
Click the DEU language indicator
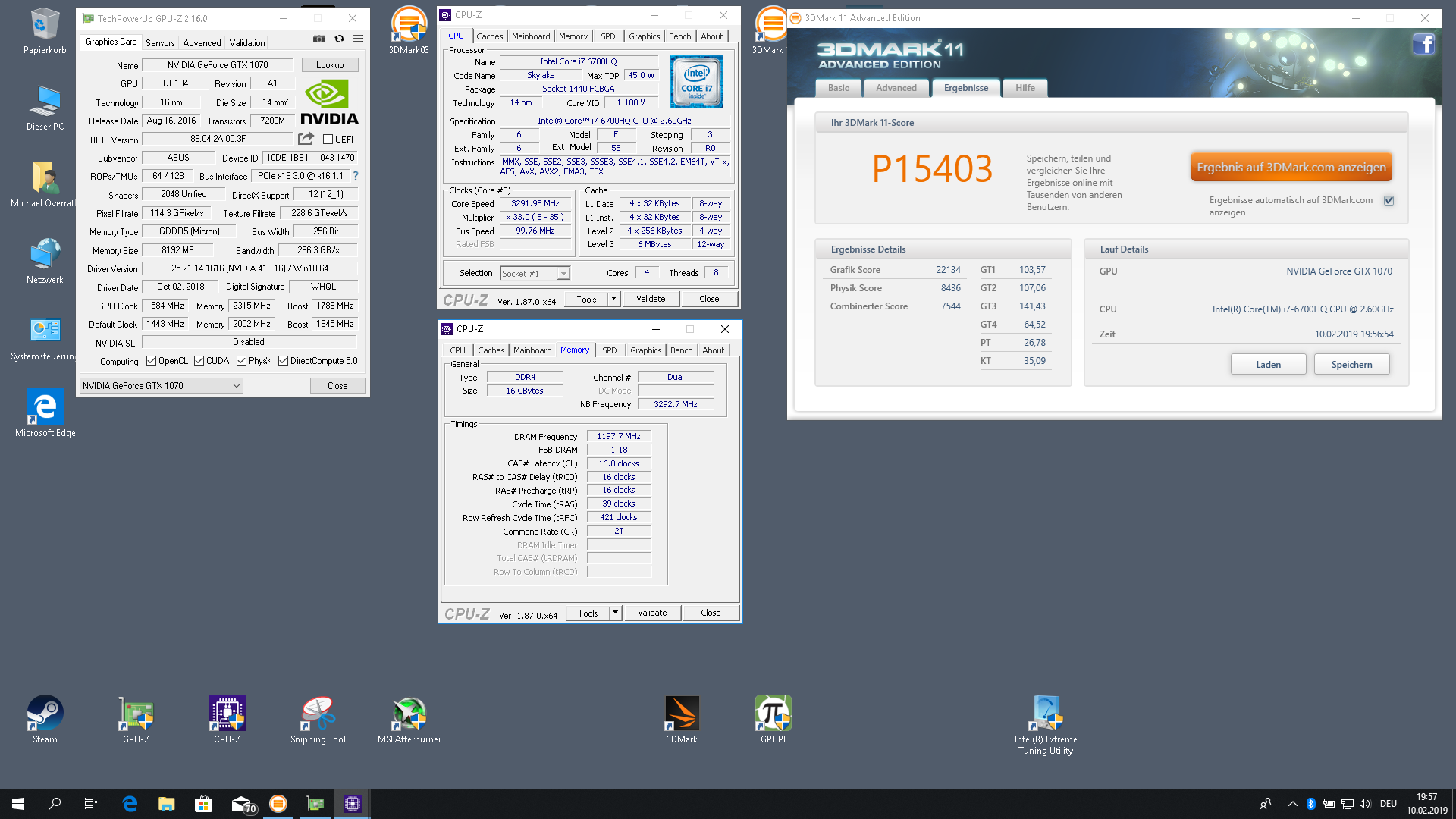1389,804
